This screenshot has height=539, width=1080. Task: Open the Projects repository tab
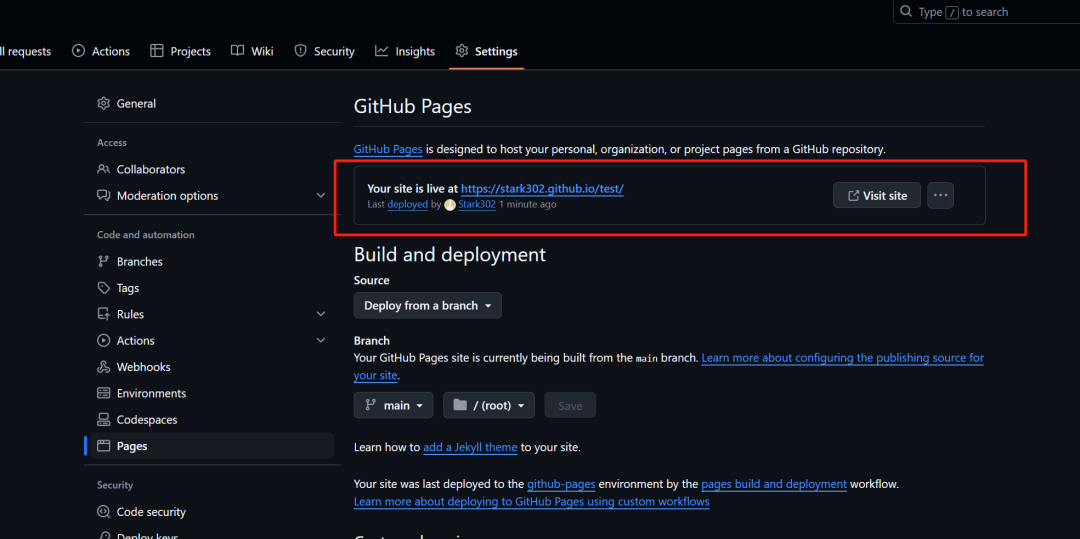pyautogui.click(x=180, y=51)
